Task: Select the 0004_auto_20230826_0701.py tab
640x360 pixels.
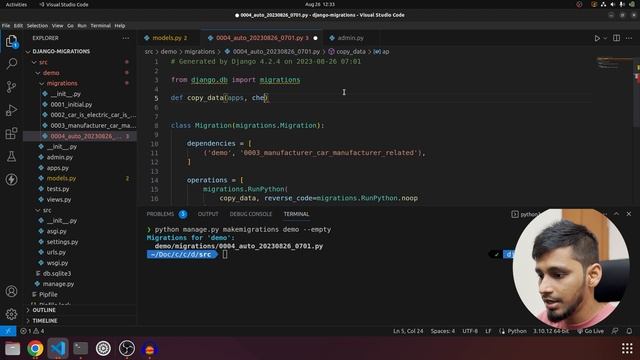Action: tap(262, 38)
